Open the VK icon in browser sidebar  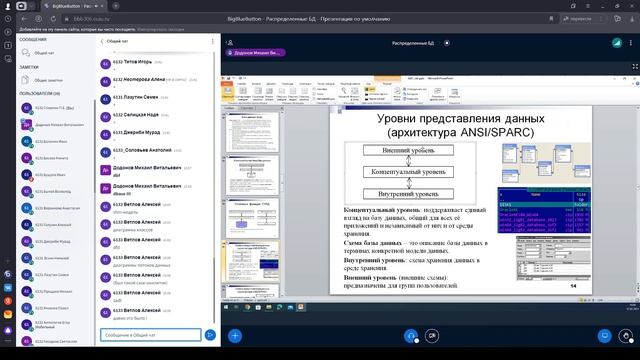coord(8,288)
